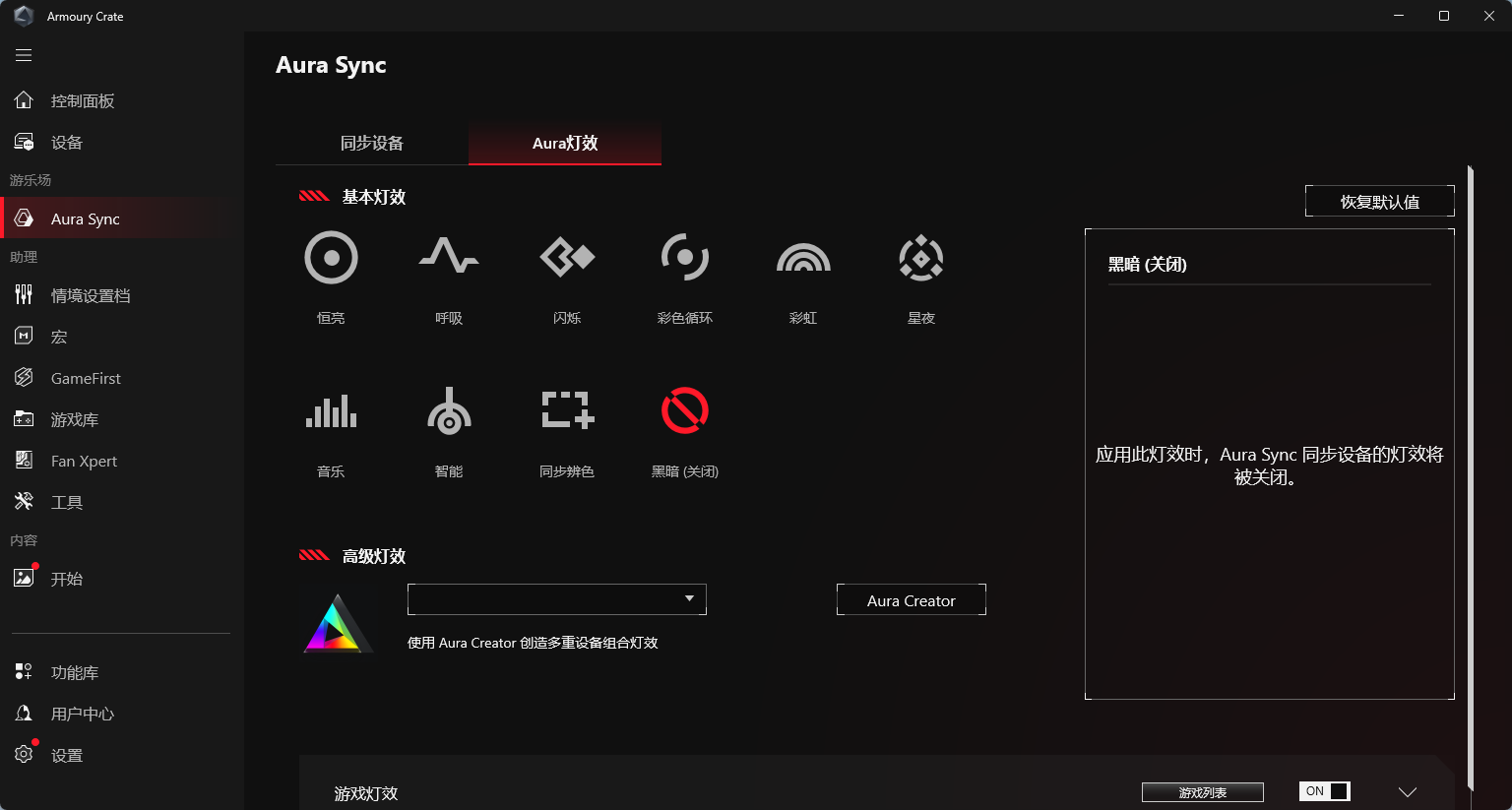Open the 游戏列表 game list button
1512x810 pixels.
point(1203,792)
